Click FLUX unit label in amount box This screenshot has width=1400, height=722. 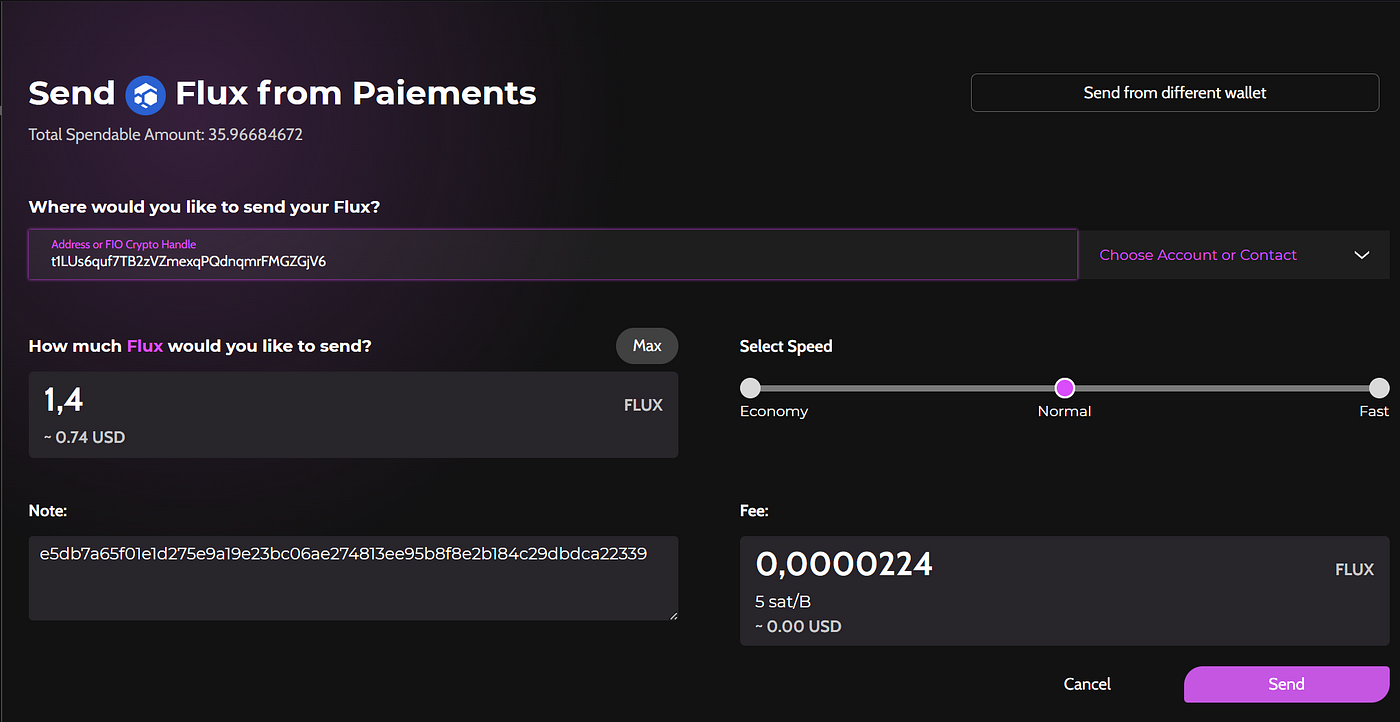click(643, 406)
